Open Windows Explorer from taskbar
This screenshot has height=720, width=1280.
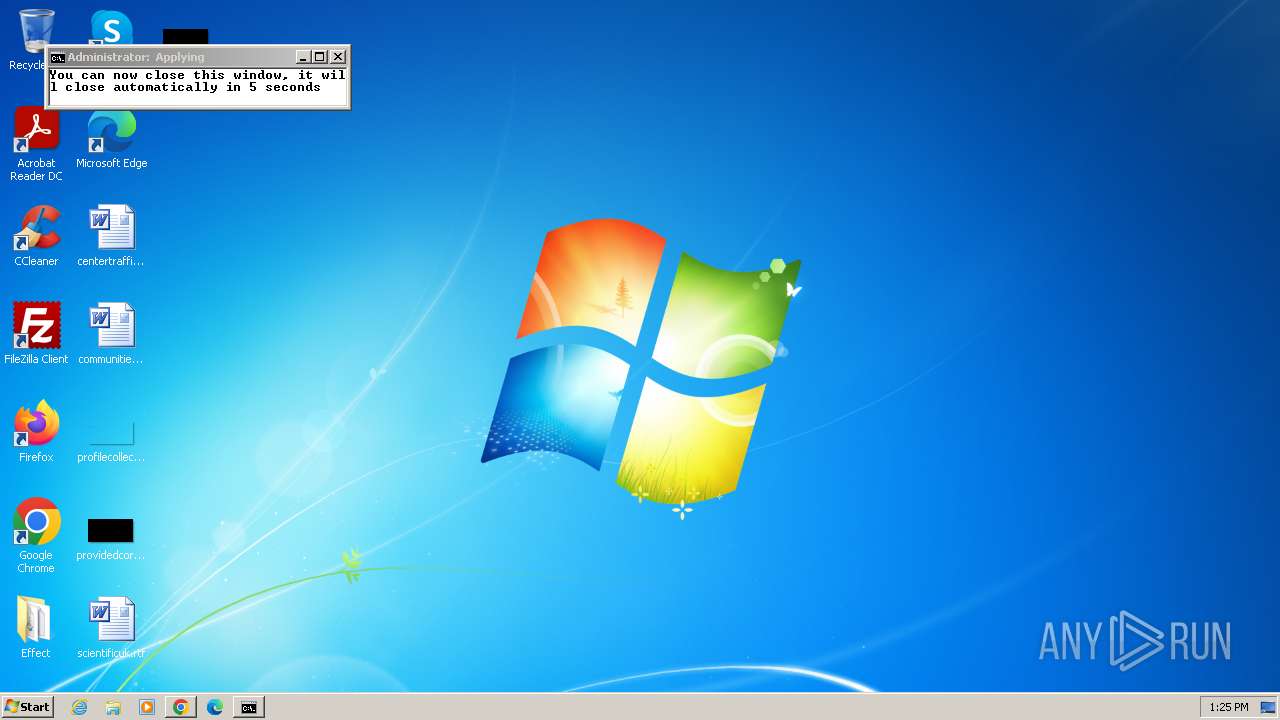pos(113,707)
